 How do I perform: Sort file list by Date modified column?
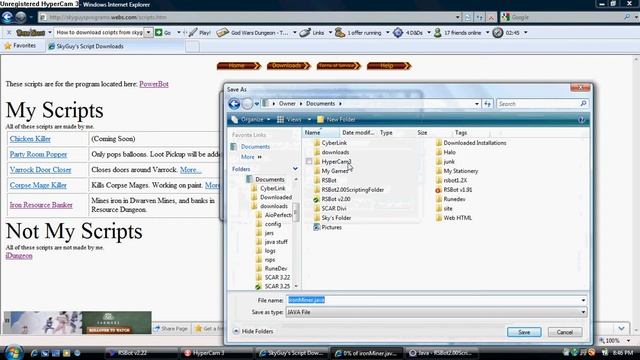coord(358,133)
